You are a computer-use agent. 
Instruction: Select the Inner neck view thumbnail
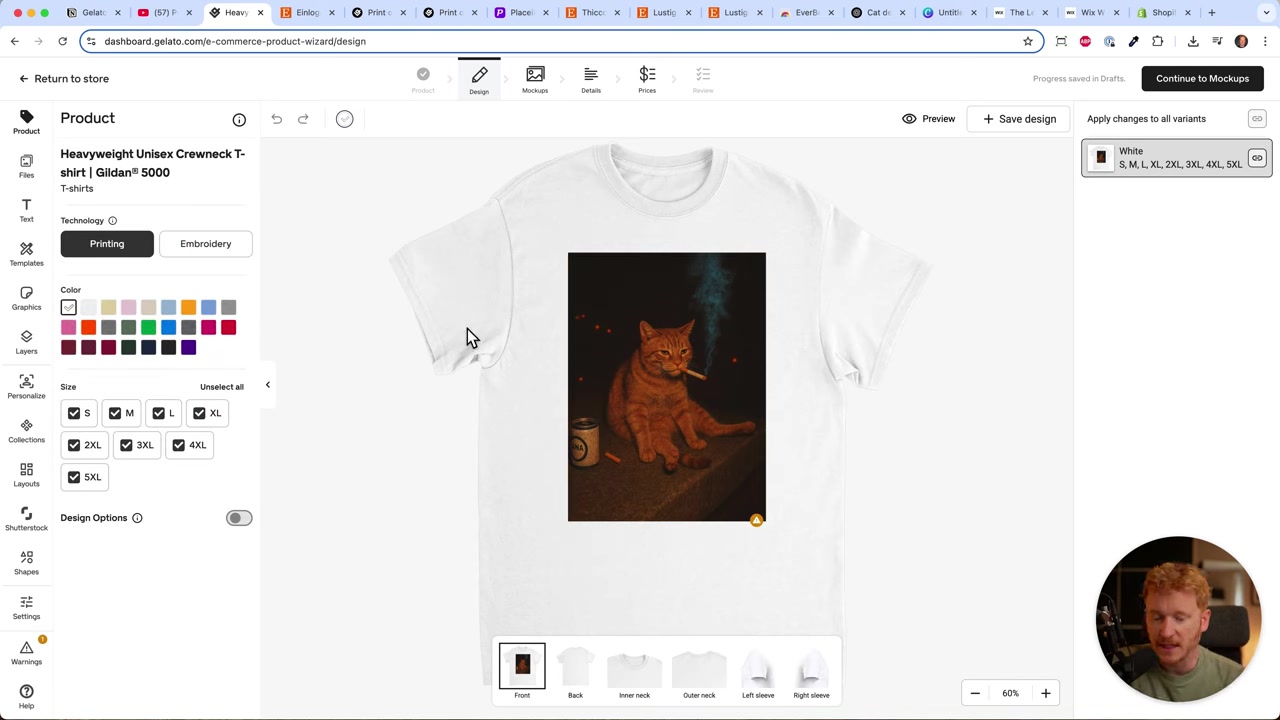coord(634,672)
